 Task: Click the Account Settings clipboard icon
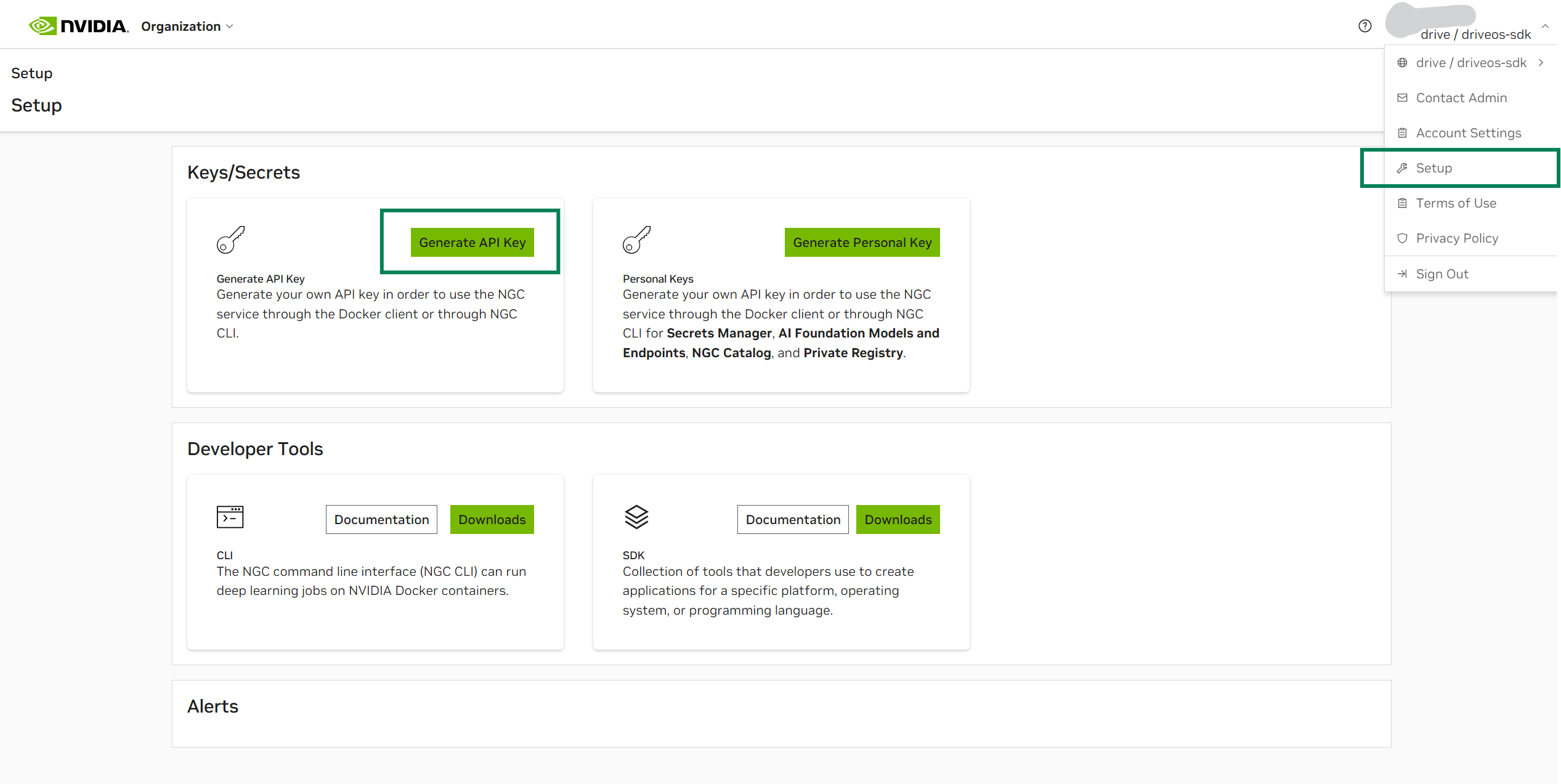(1402, 133)
